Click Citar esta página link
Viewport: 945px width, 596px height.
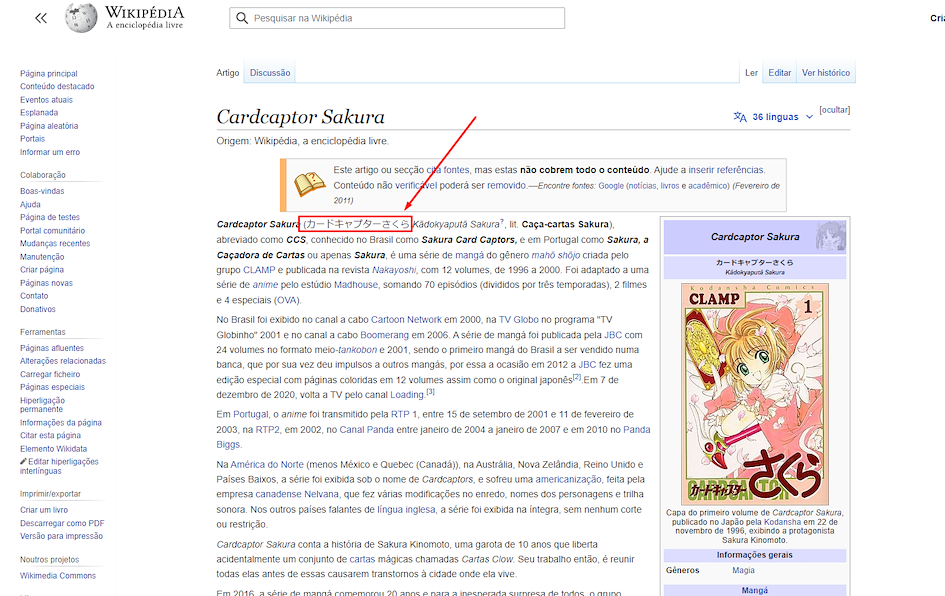click(50, 436)
